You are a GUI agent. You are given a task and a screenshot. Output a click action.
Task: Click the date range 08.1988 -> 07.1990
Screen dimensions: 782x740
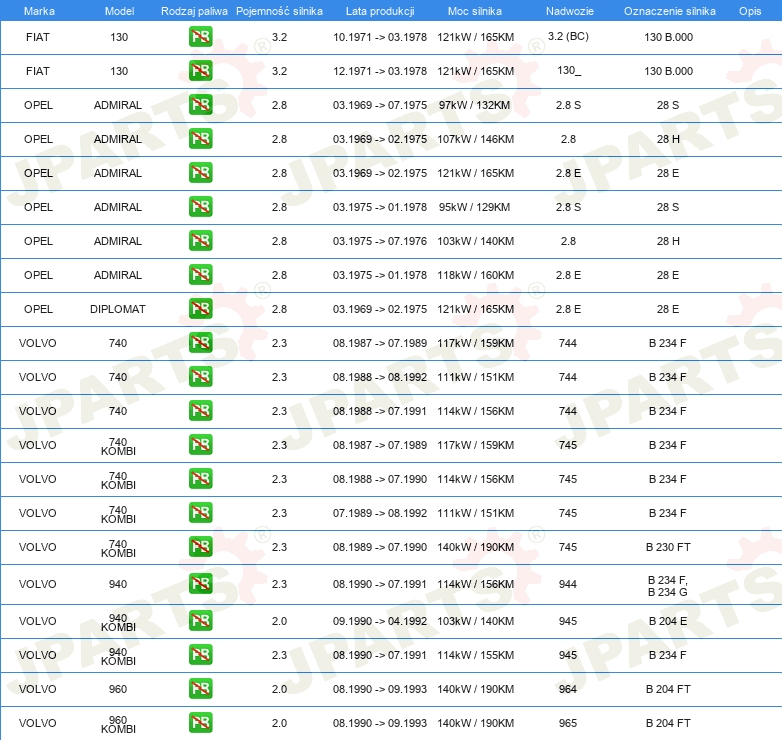coord(380,479)
